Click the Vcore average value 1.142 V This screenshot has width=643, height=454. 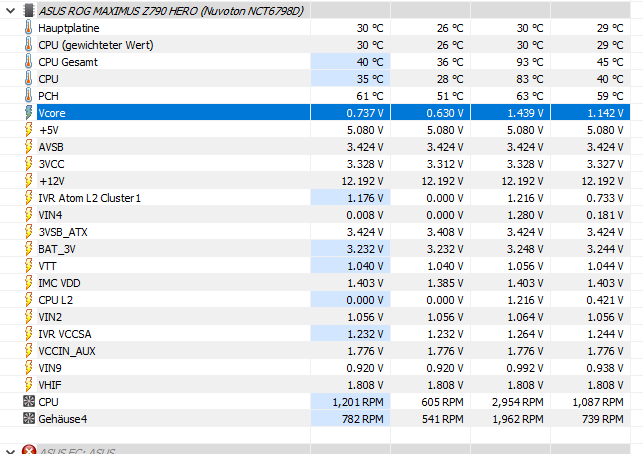(605, 113)
